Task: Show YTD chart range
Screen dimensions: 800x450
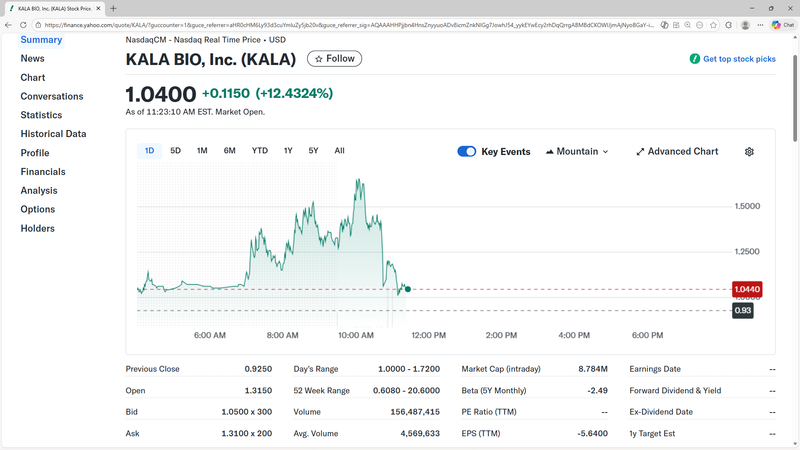Action: click(x=260, y=151)
